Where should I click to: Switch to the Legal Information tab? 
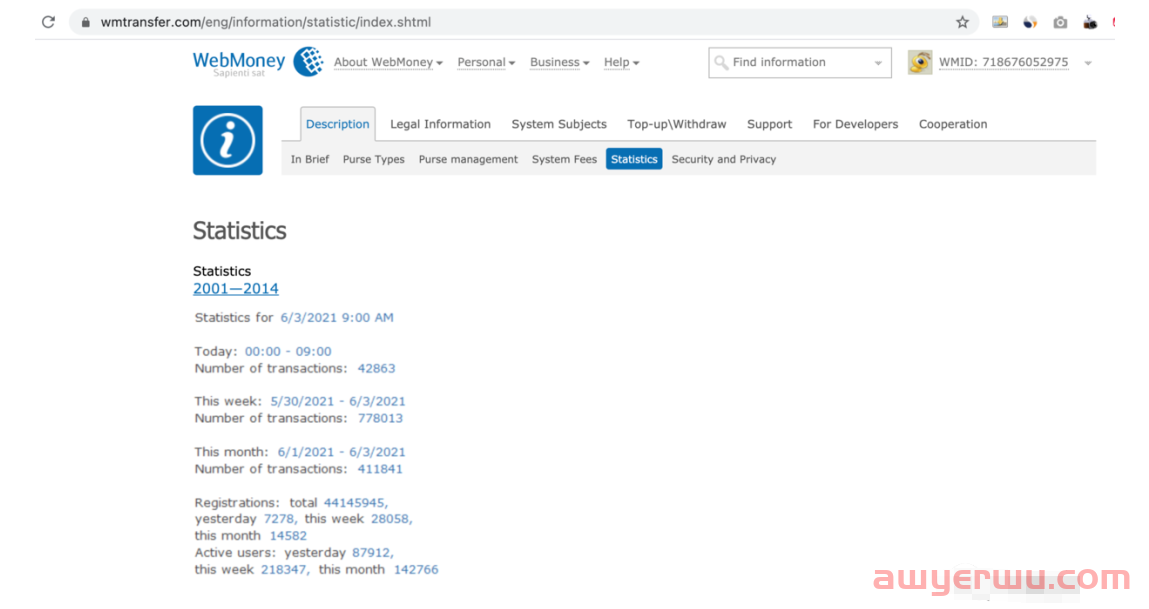pyautogui.click(x=440, y=124)
